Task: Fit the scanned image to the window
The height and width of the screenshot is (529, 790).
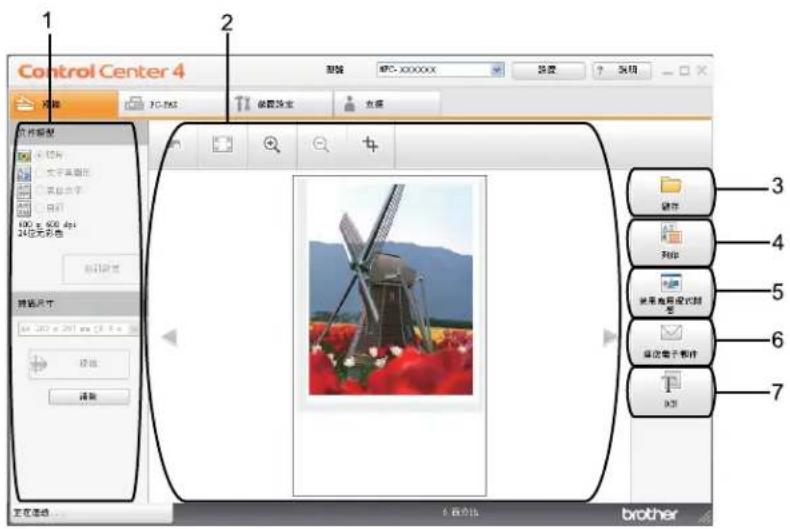Action: pyautogui.click(x=222, y=145)
